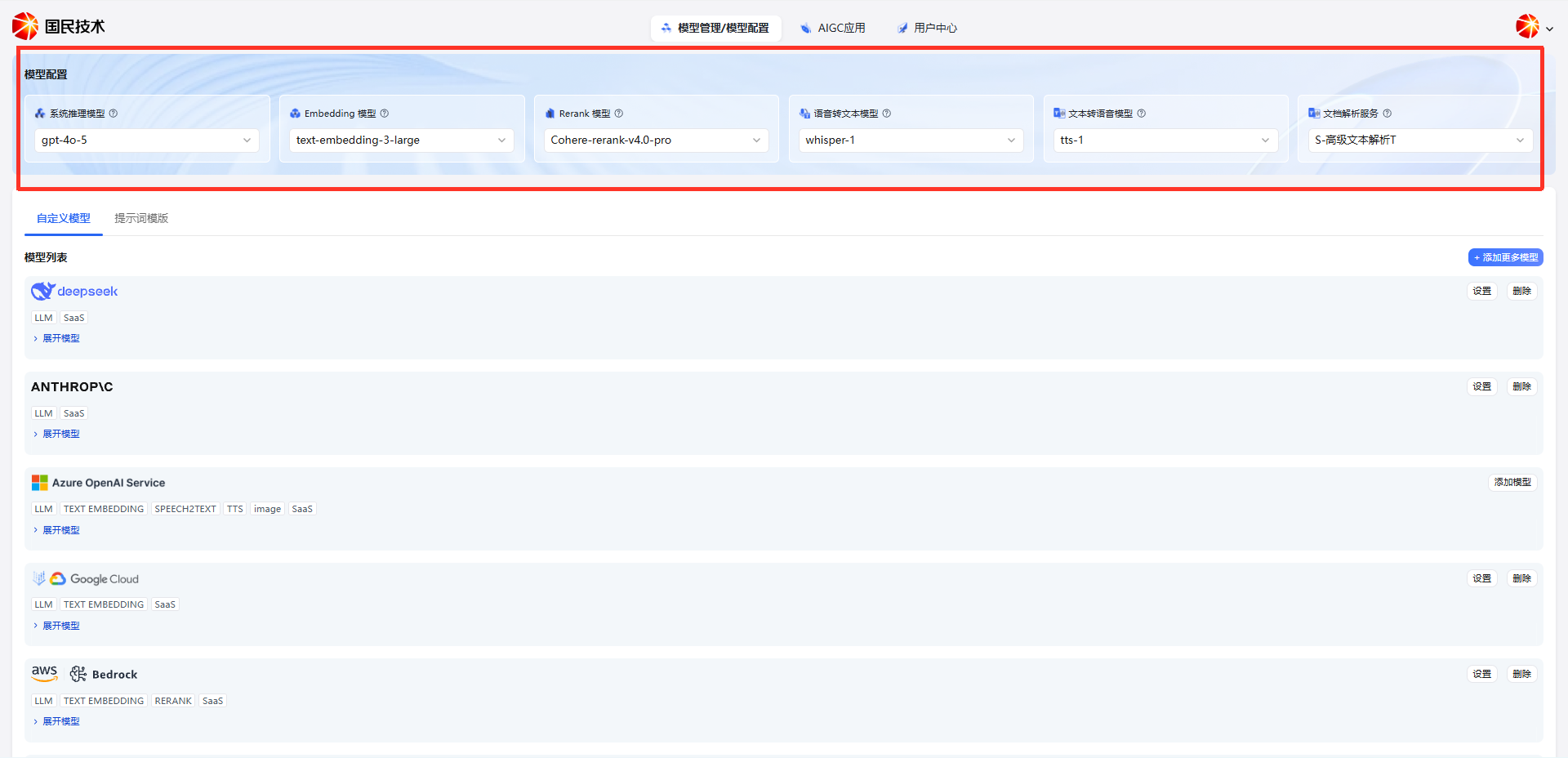Open 设置 for deepseek
This screenshot has width=1568, height=758.
[1482, 291]
